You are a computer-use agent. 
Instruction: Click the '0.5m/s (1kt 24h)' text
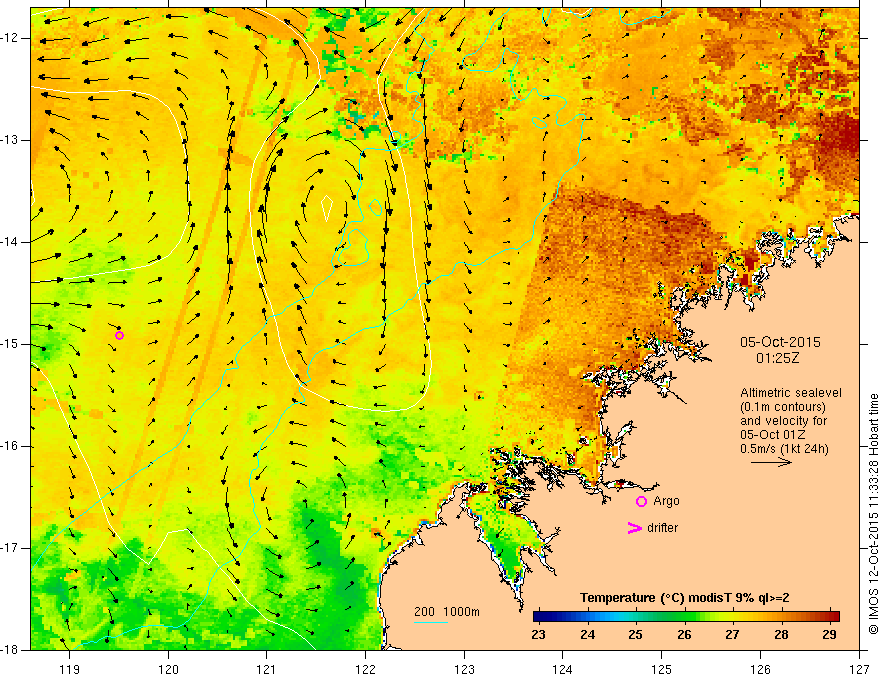click(x=784, y=448)
